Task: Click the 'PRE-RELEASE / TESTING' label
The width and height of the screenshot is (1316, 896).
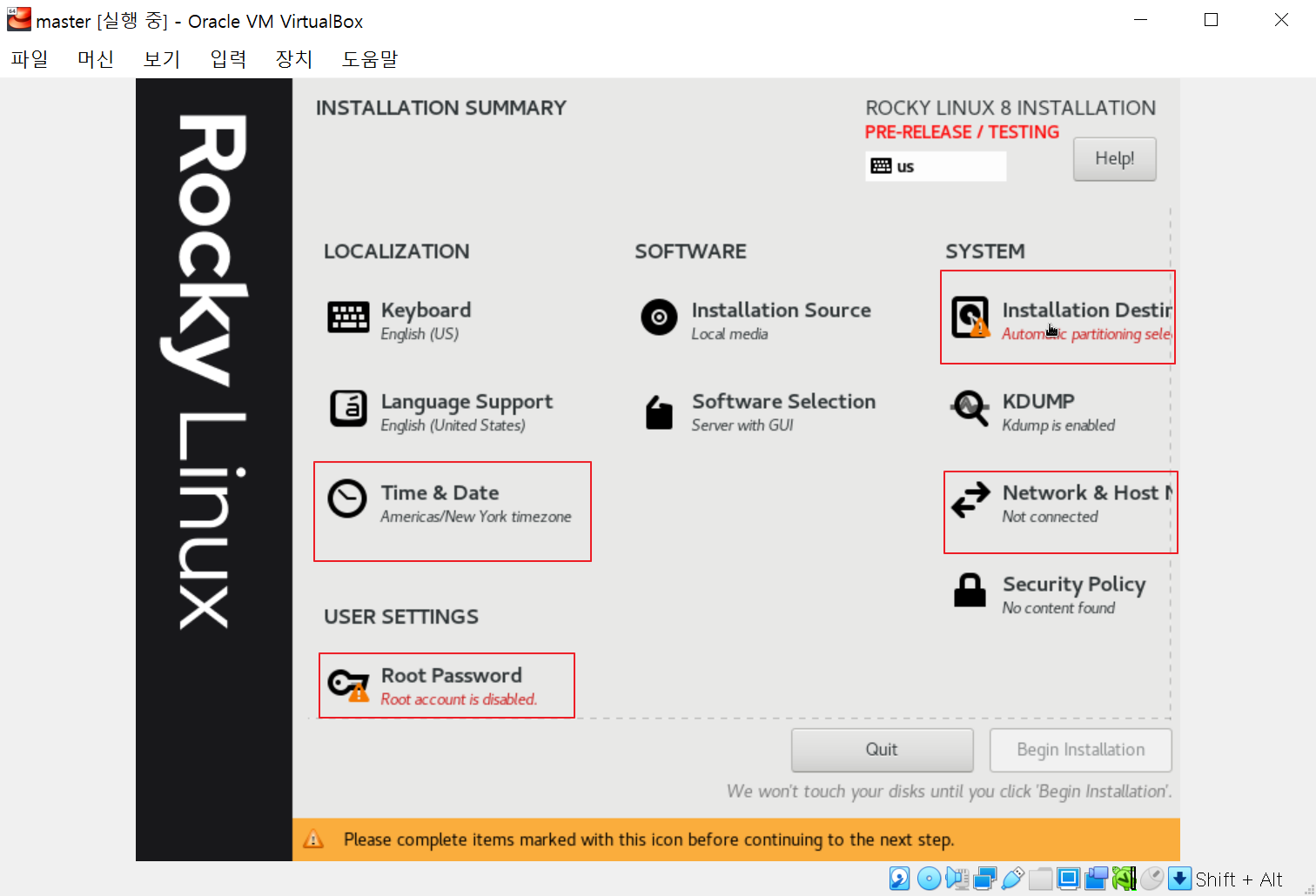Action: click(x=962, y=132)
